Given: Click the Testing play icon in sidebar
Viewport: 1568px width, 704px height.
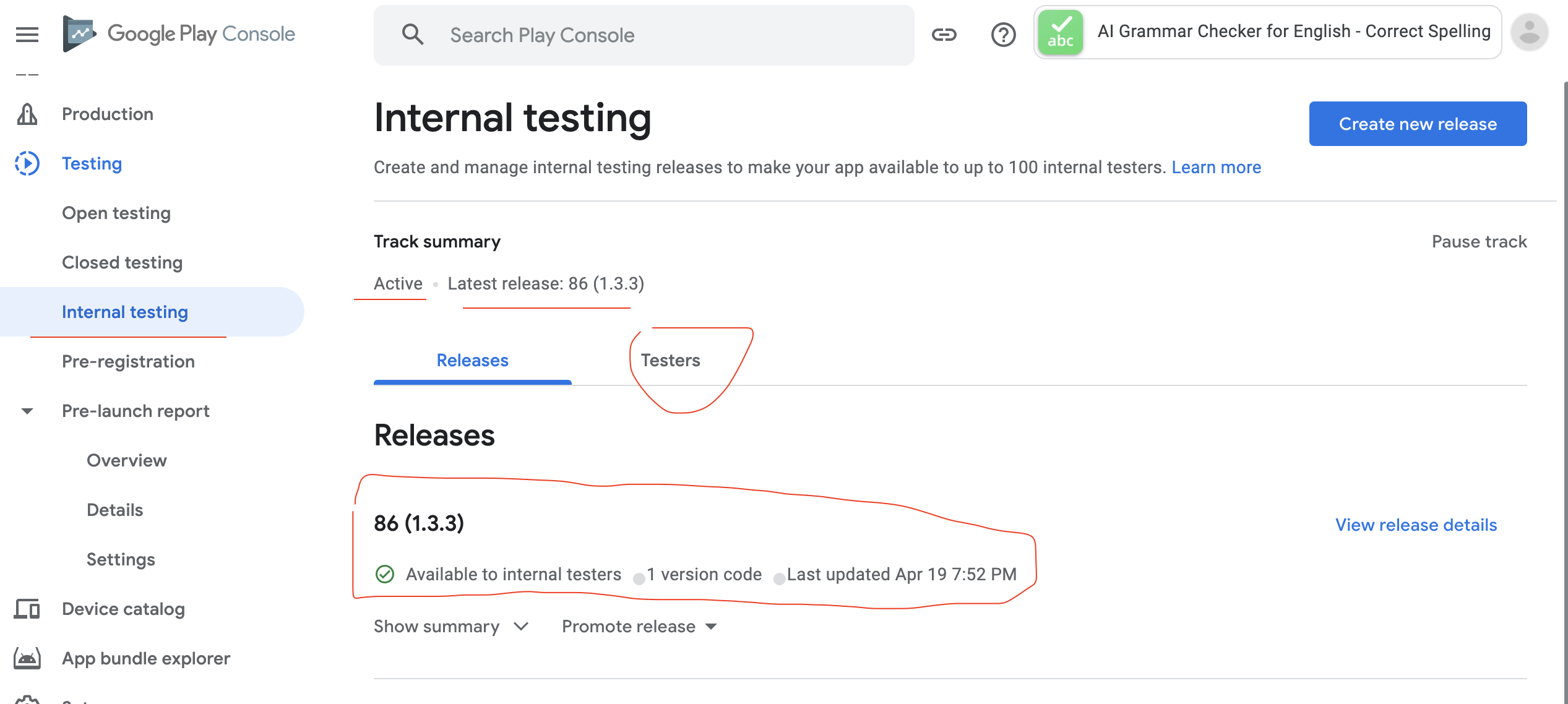Looking at the screenshot, I should pos(27,163).
